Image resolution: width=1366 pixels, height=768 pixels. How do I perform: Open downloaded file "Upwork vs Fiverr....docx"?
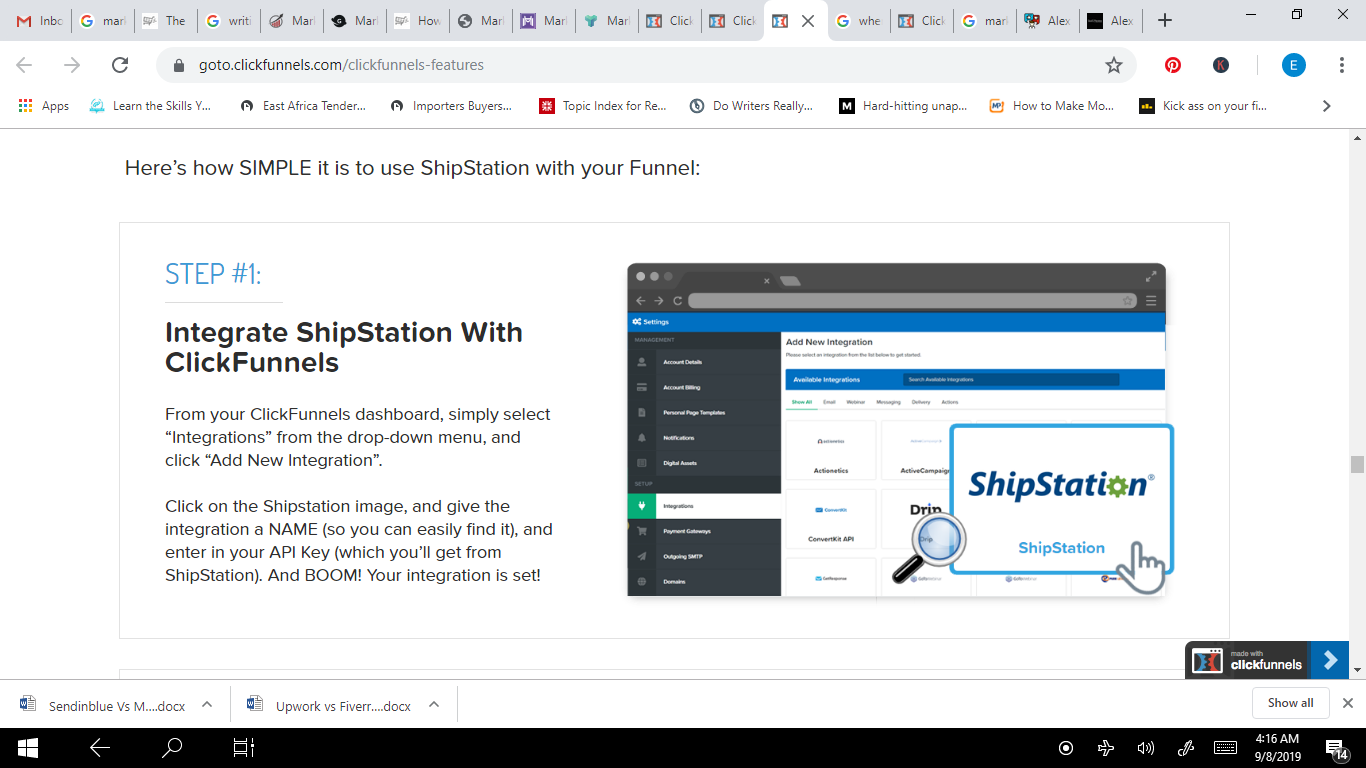coord(330,705)
